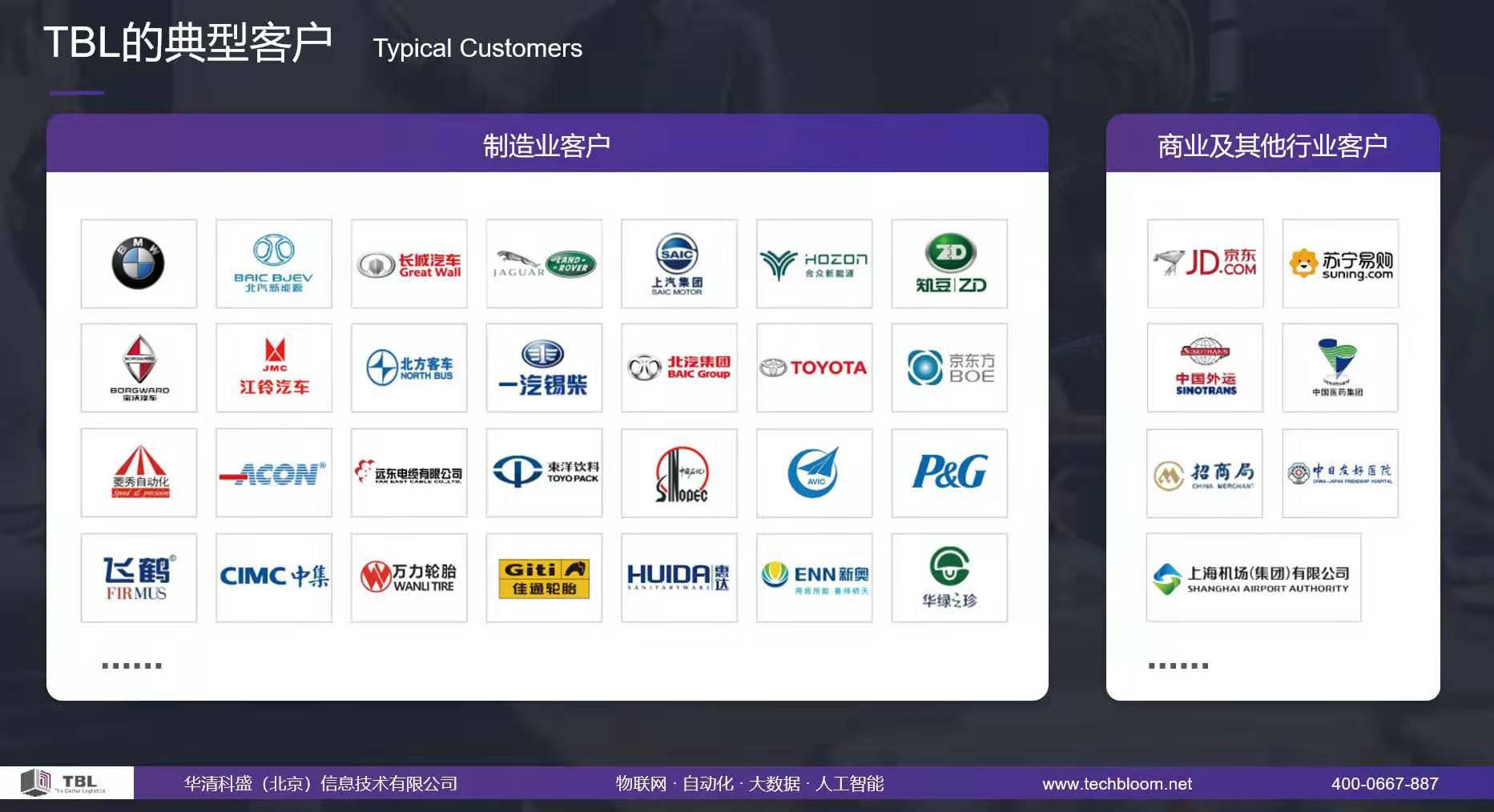Open the suning.com logo tile
The width and height of the screenshot is (1494, 812).
[x=1340, y=263]
